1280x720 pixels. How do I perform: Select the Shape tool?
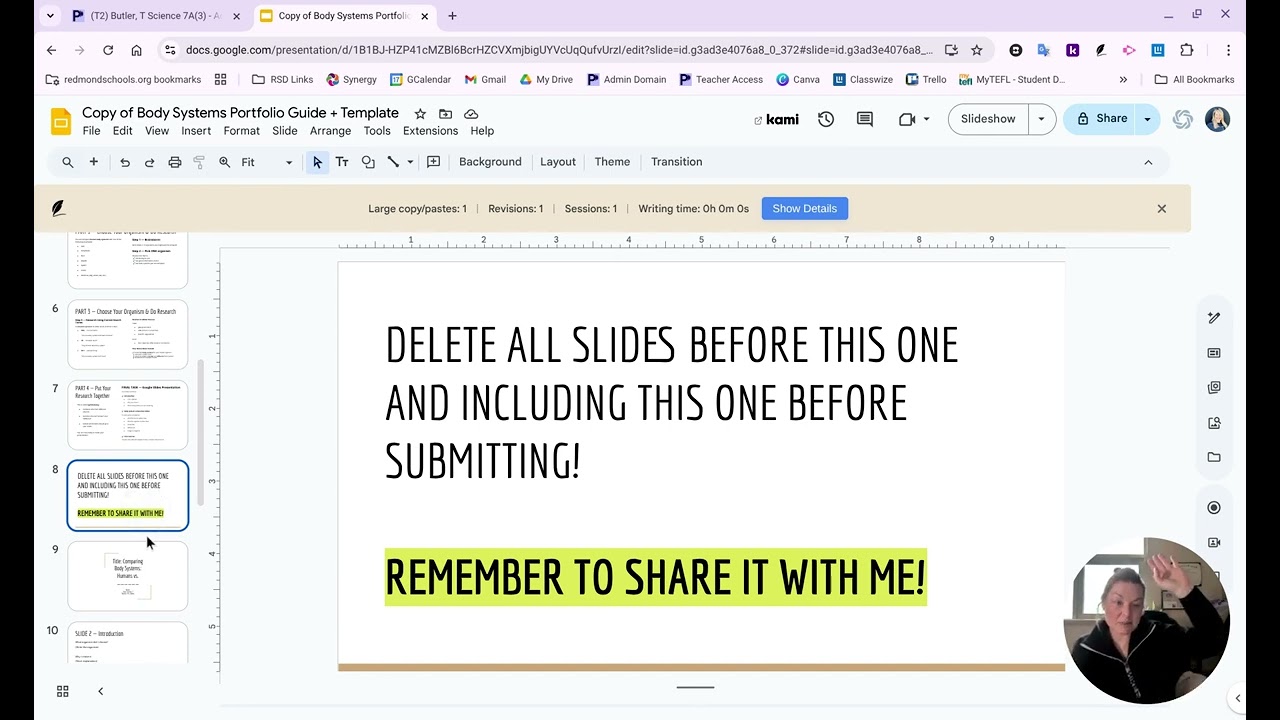368,162
